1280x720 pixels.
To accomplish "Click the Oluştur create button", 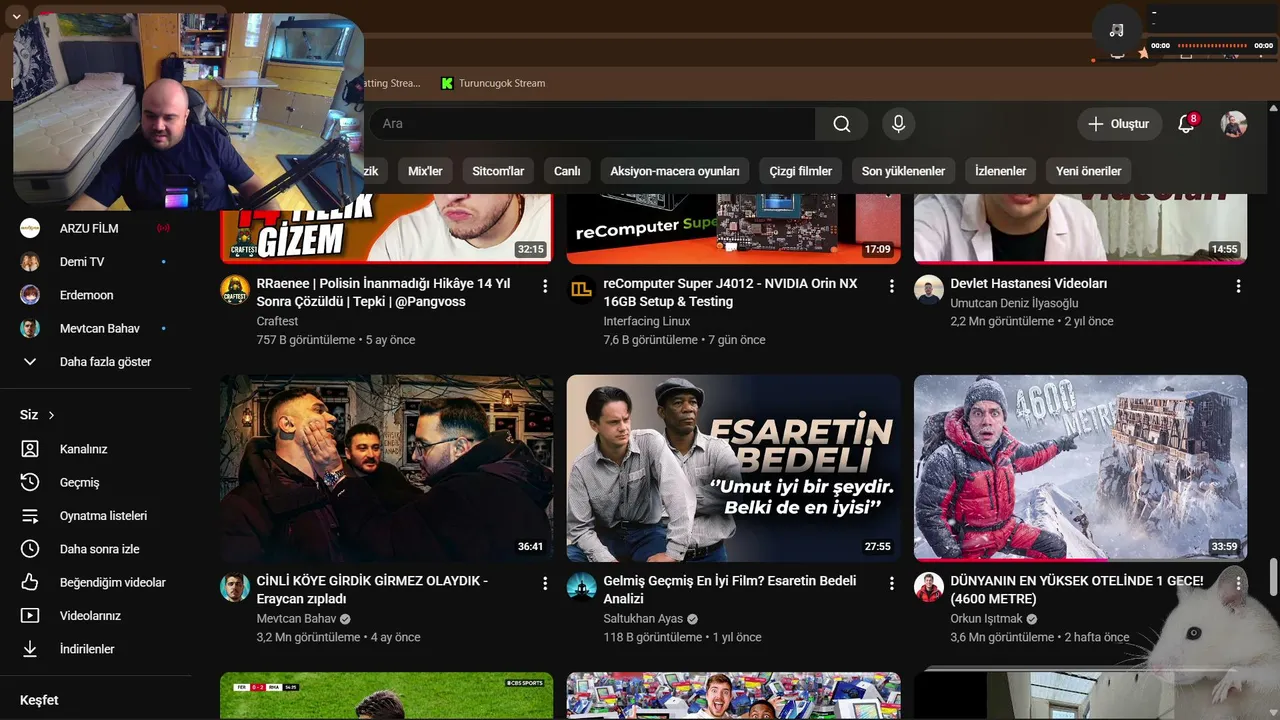I will coord(1119,124).
